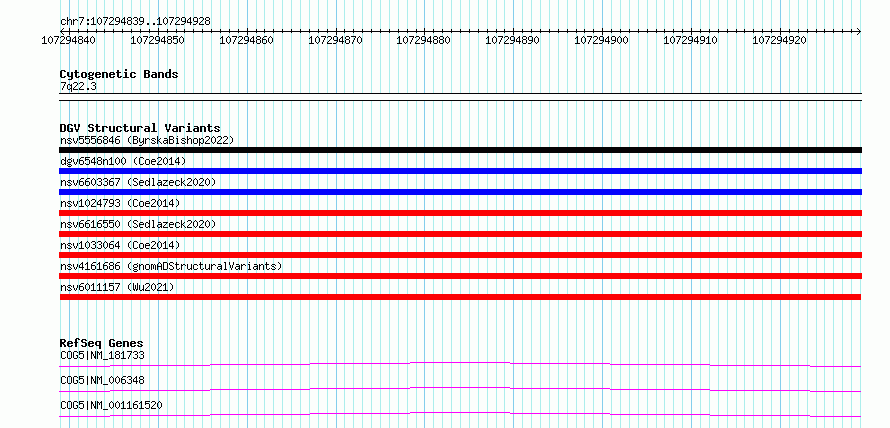This screenshot has width=890, height=428.
Task: Click the magenta COG5|NM_006348 gene line
Action: pyautogui.click(x=460, y=389)
